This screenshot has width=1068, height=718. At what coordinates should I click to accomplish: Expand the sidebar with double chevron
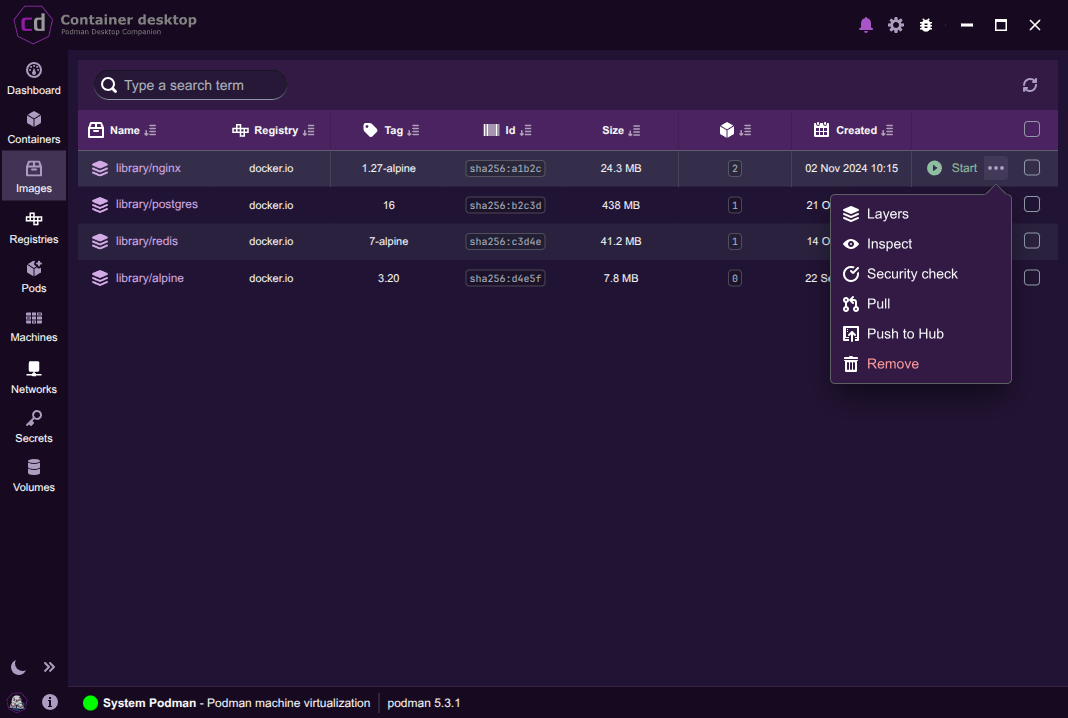[x=49, y=667]
